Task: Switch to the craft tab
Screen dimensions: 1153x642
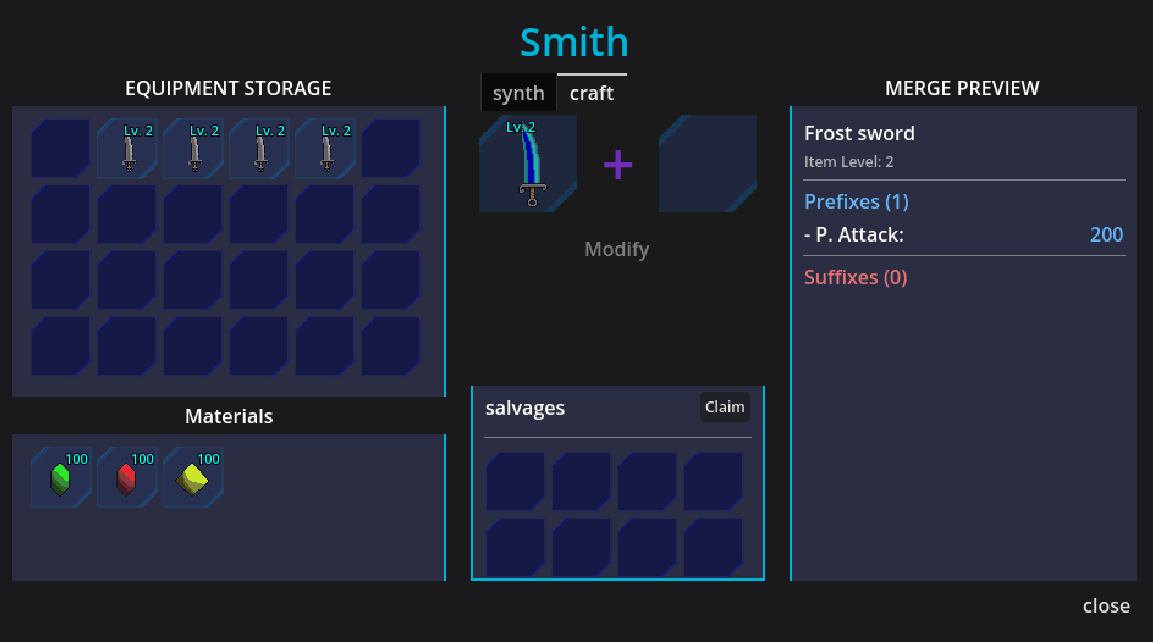Action: point(592,93)
